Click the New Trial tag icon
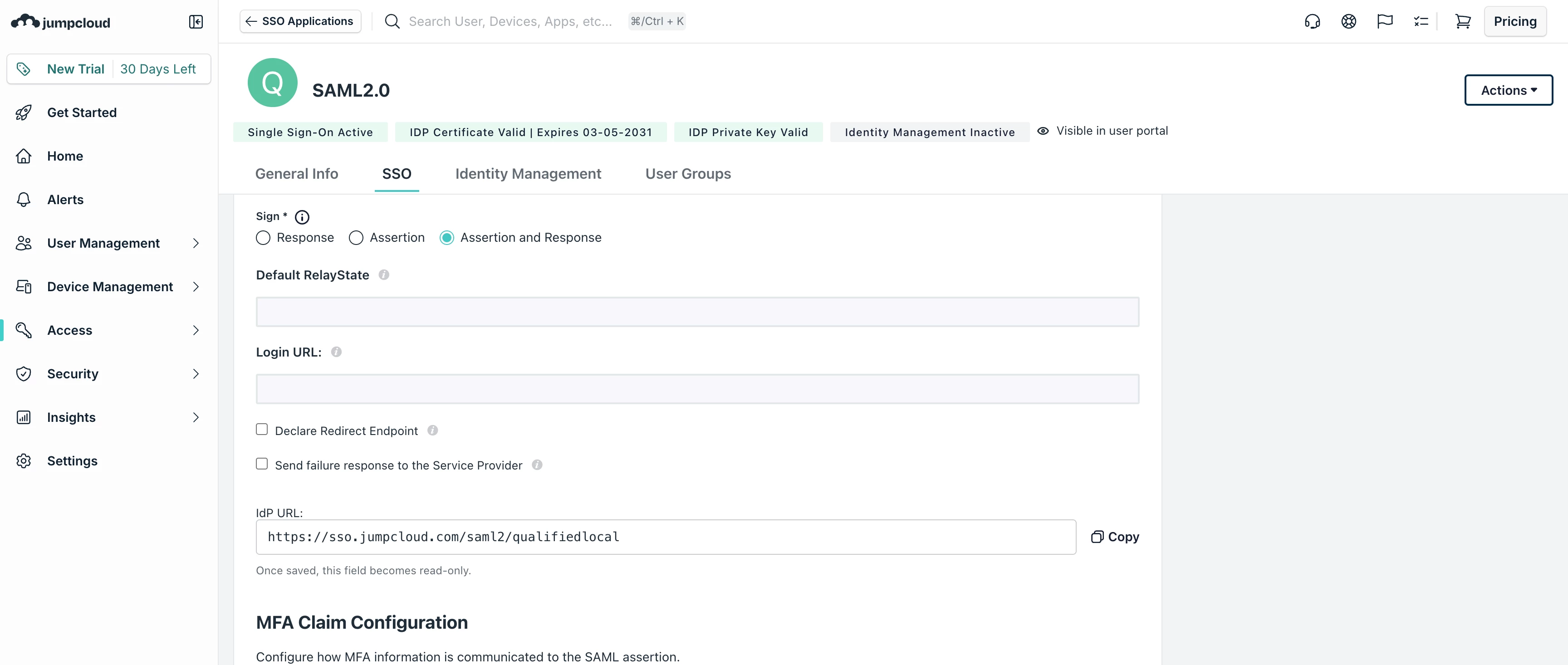This screenshot has width=1568, height=665. point(24,69)
